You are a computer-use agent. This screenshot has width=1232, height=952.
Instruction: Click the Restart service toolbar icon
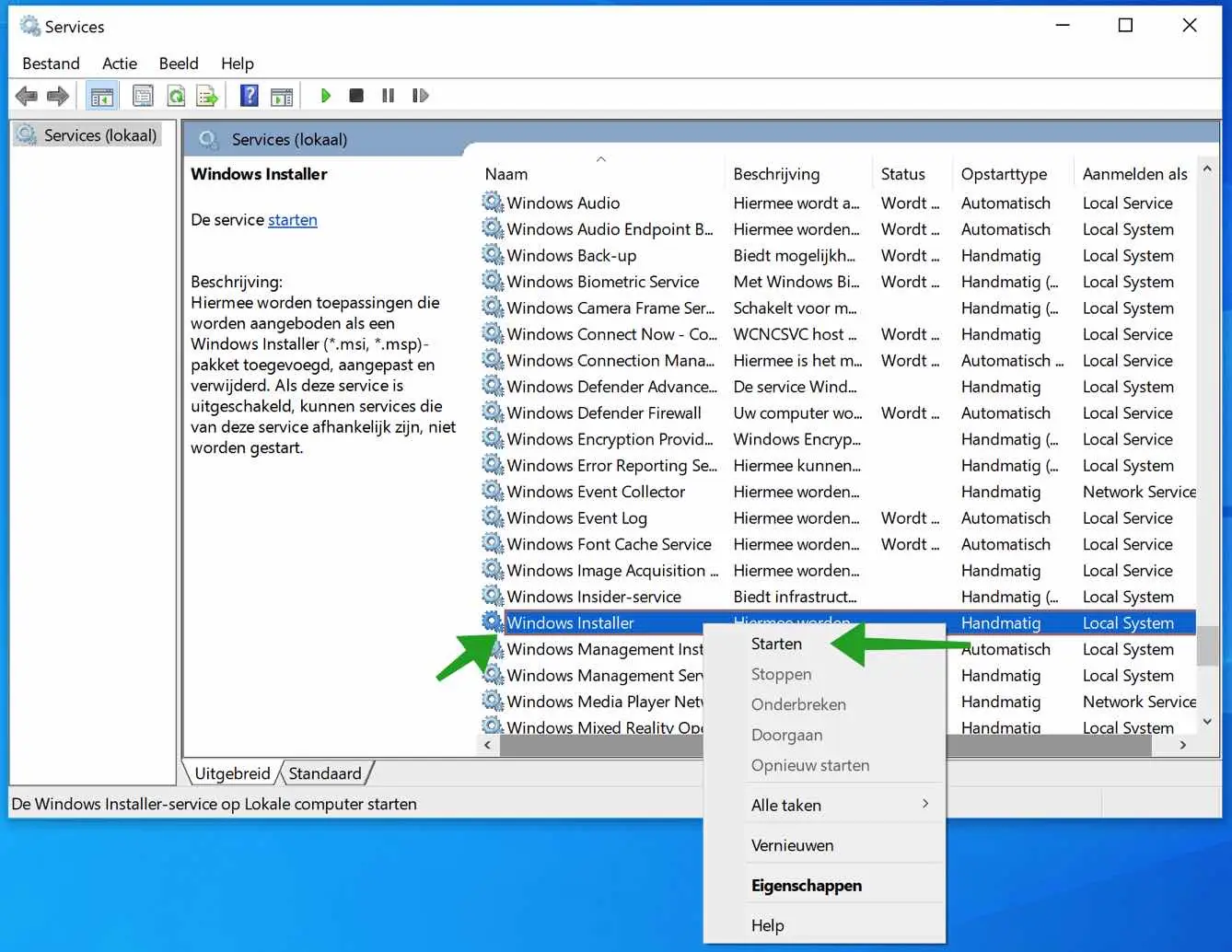coord(420,96)
